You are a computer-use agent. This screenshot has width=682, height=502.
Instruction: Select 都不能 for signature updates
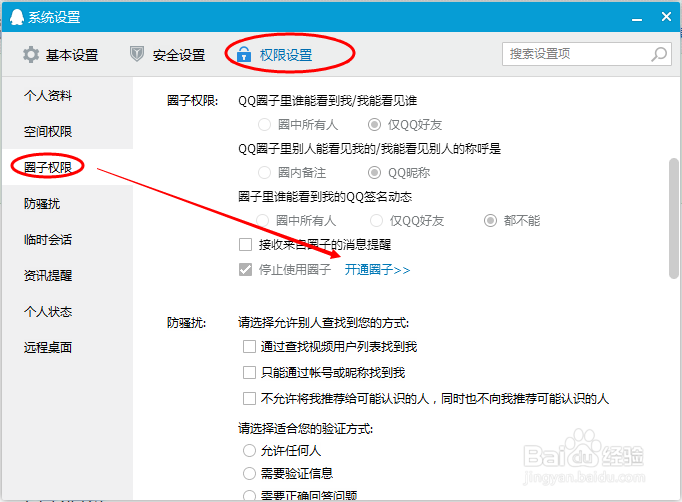490,221
